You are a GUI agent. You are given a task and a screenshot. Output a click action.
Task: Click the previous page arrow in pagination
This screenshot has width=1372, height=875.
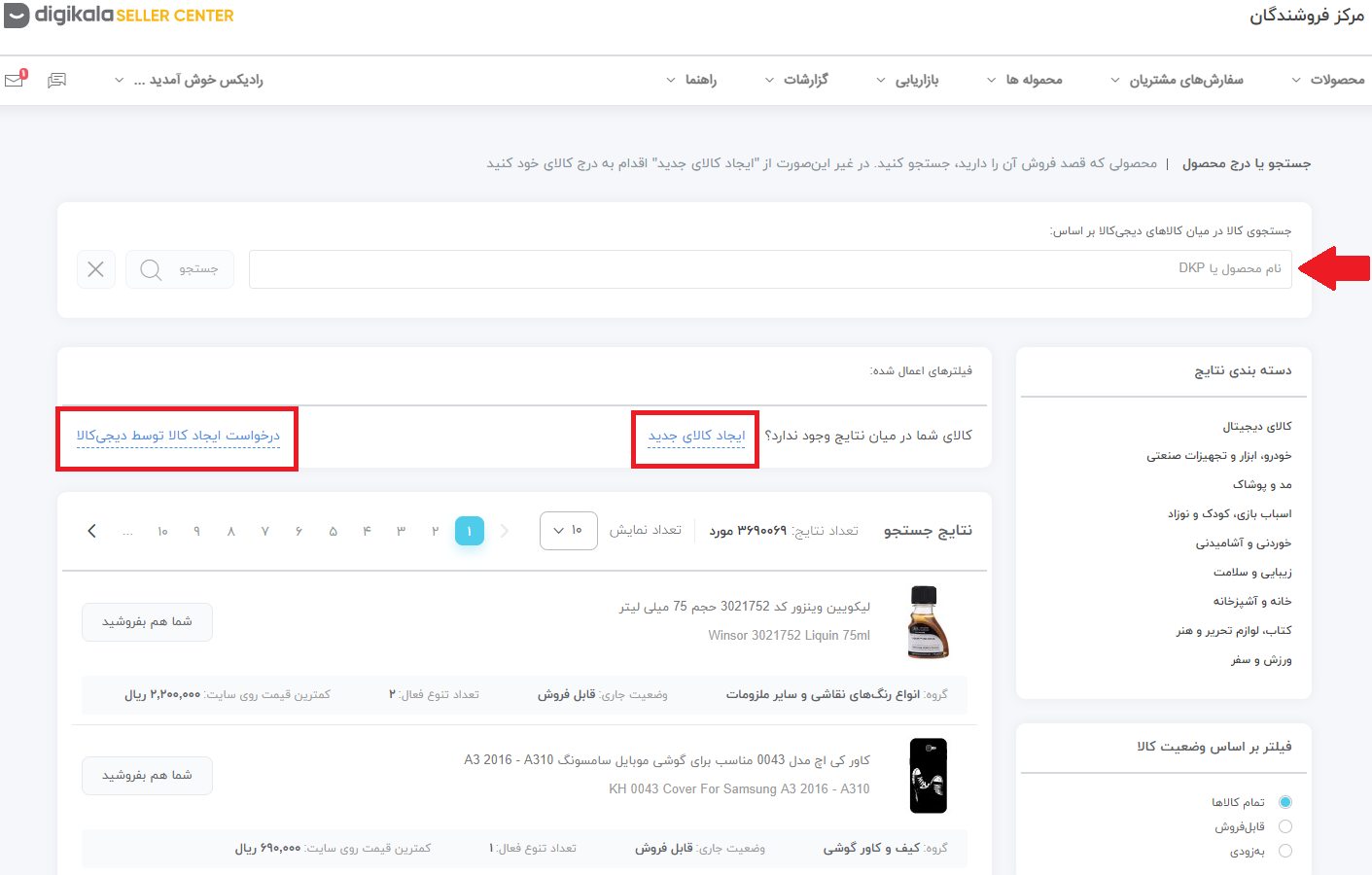point(505,531)
